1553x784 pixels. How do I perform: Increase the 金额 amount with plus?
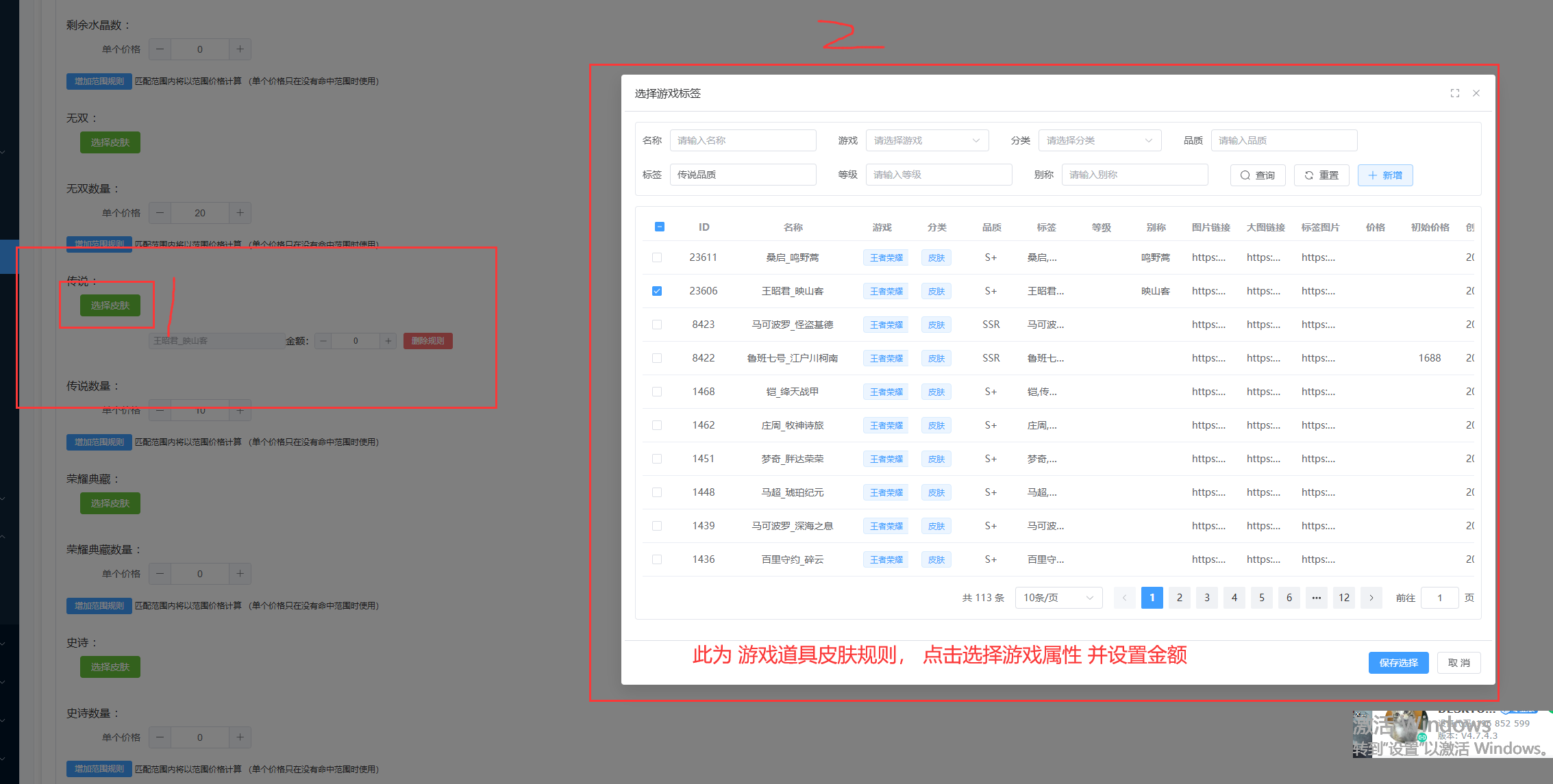coord(388,341)
